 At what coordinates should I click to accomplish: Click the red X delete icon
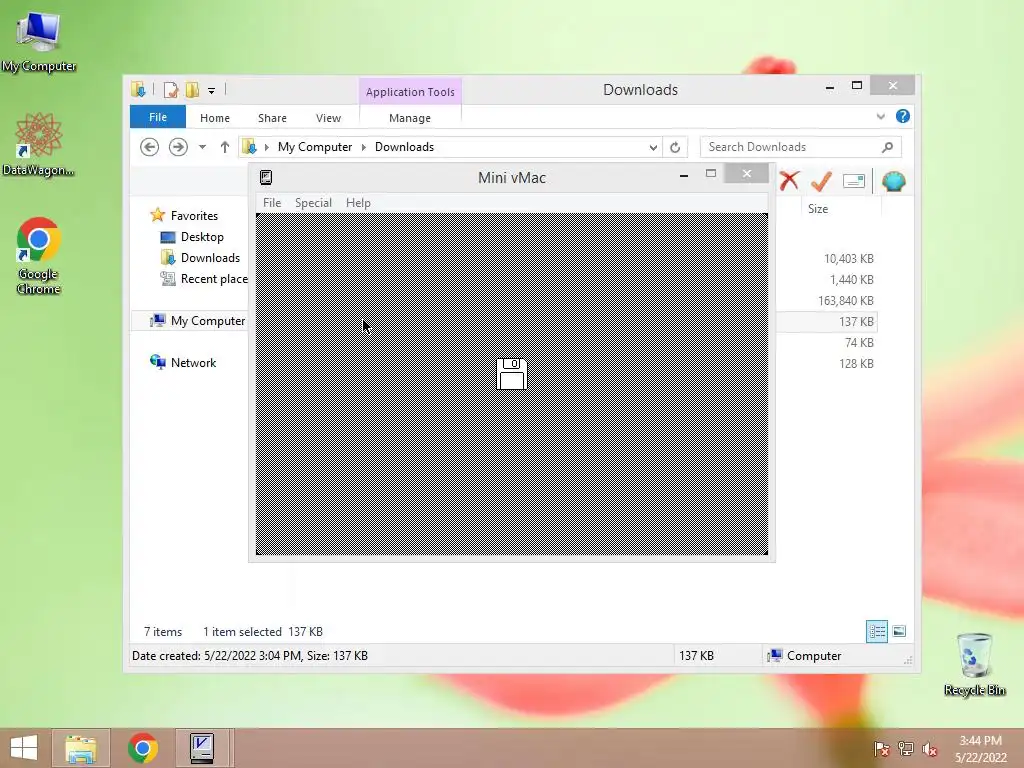tap(789, 181)
